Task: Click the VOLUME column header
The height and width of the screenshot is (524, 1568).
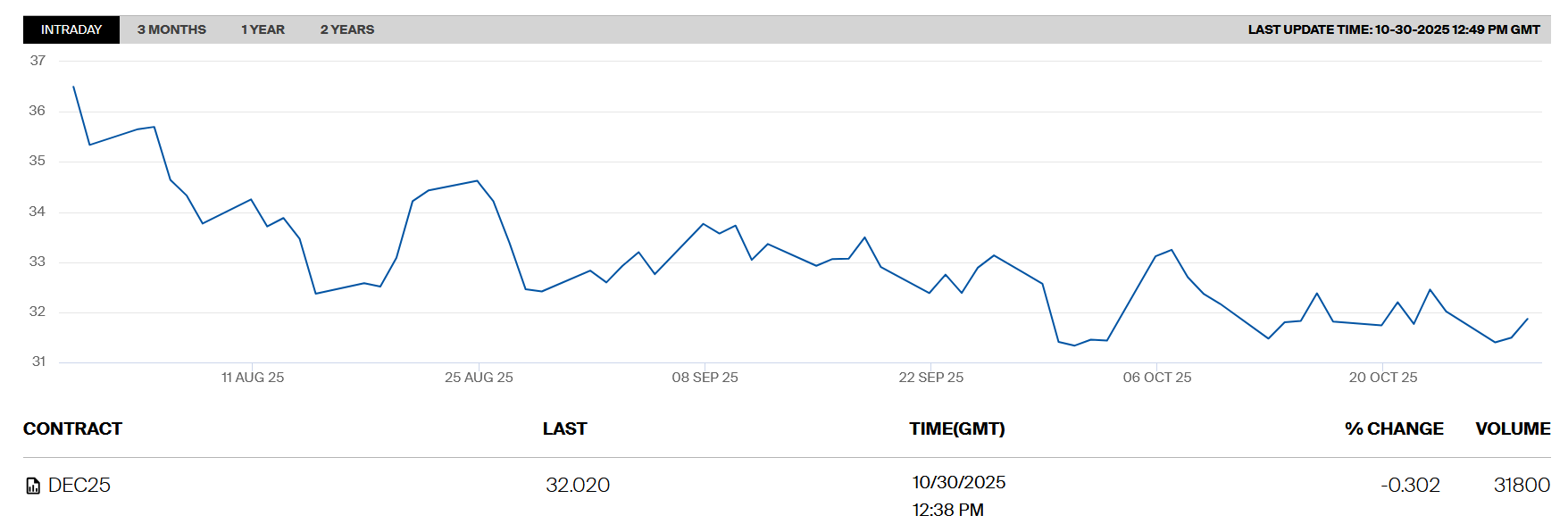Action: tap(1512, 428)
